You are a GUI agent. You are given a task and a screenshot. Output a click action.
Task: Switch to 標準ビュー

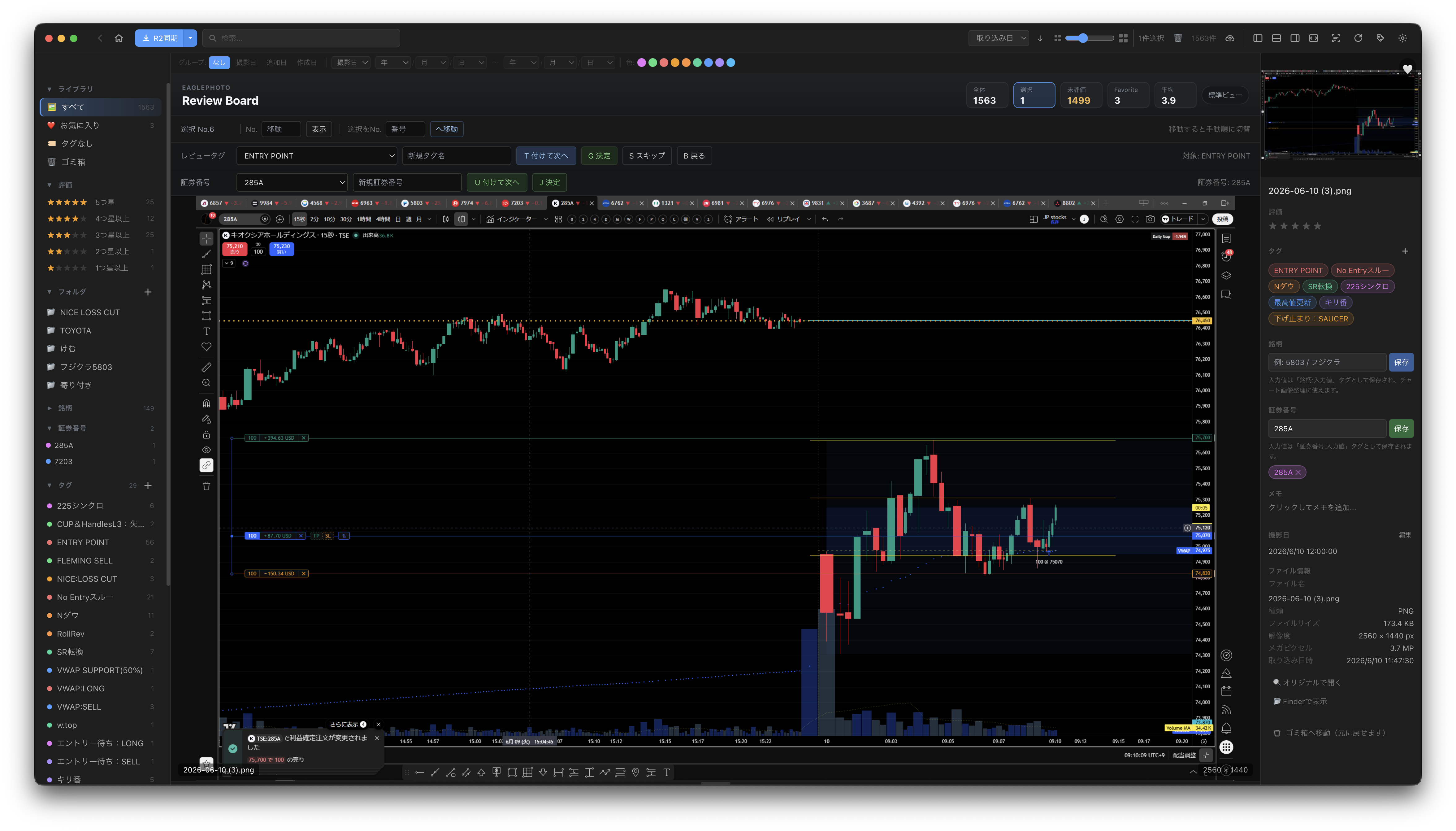[x=1225, y=95]
